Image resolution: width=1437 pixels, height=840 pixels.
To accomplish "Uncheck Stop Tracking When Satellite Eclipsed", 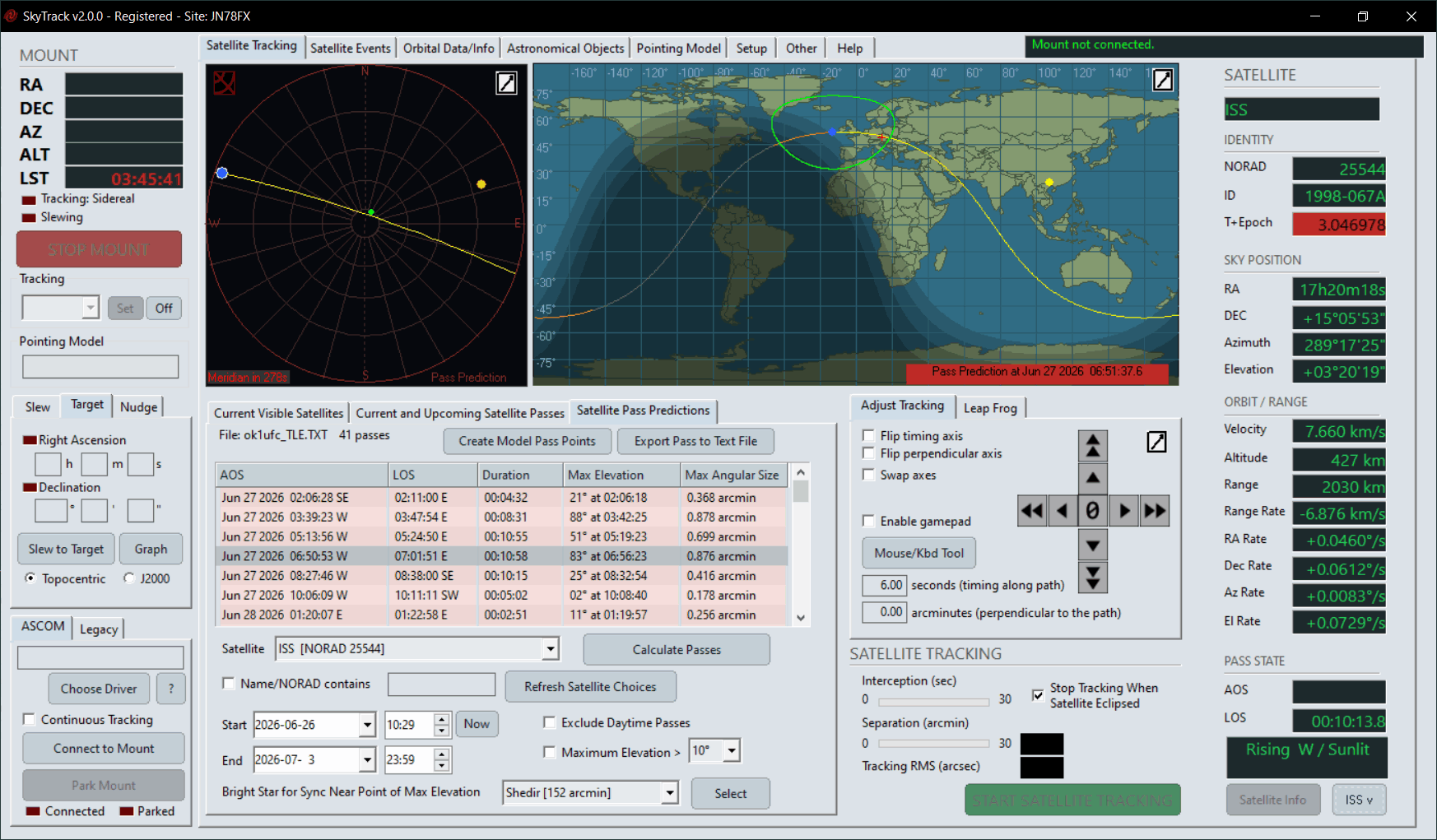I will (x=1038, y=695).
